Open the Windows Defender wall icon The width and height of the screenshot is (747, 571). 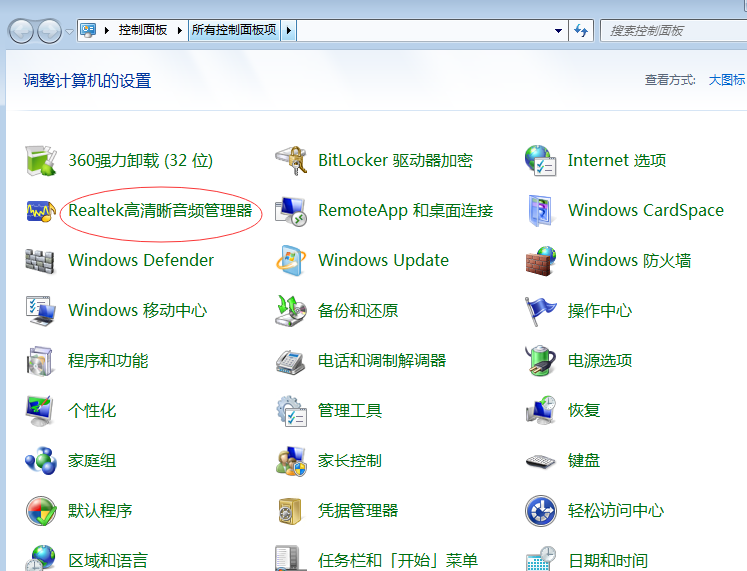coord(40,261)
